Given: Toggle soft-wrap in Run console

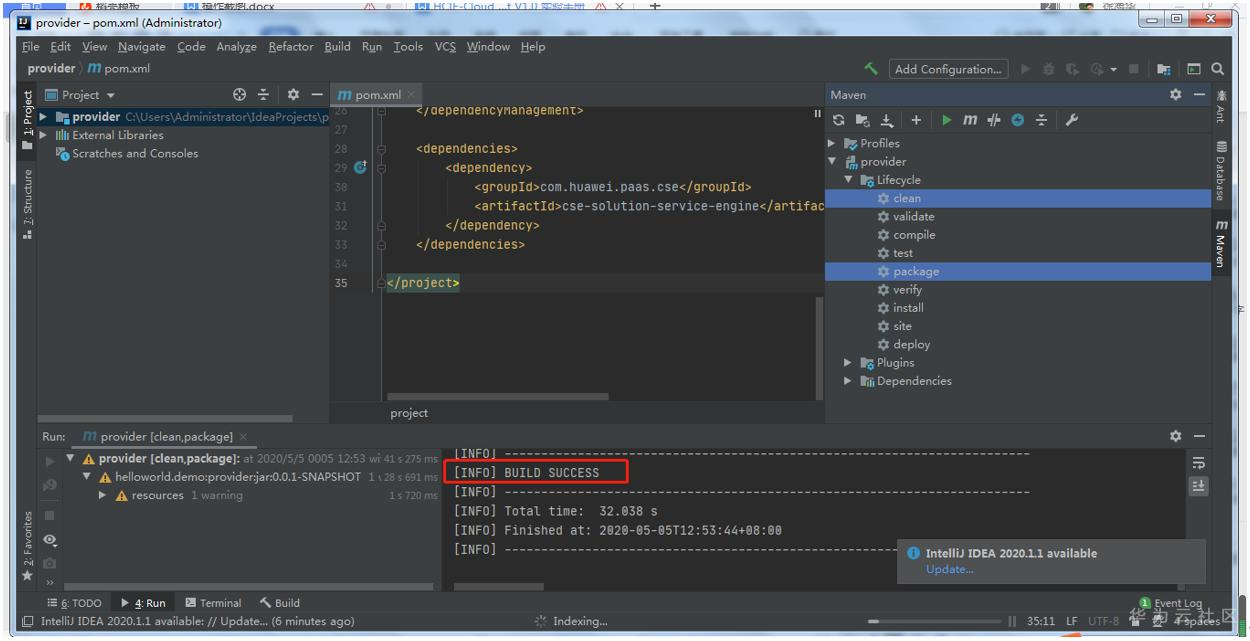Looking at the screenshot, I should tap(1198, 464).
